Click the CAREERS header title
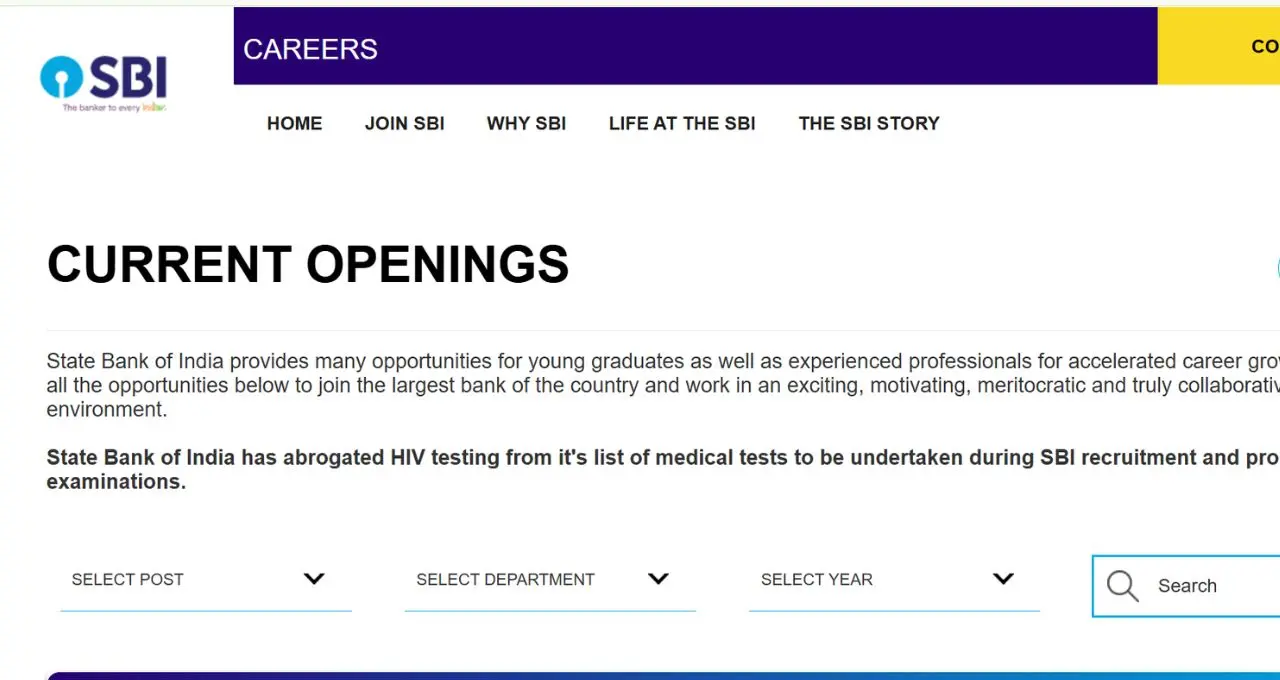The height and width of the screenshot is (680, 1280). (310, 49)
